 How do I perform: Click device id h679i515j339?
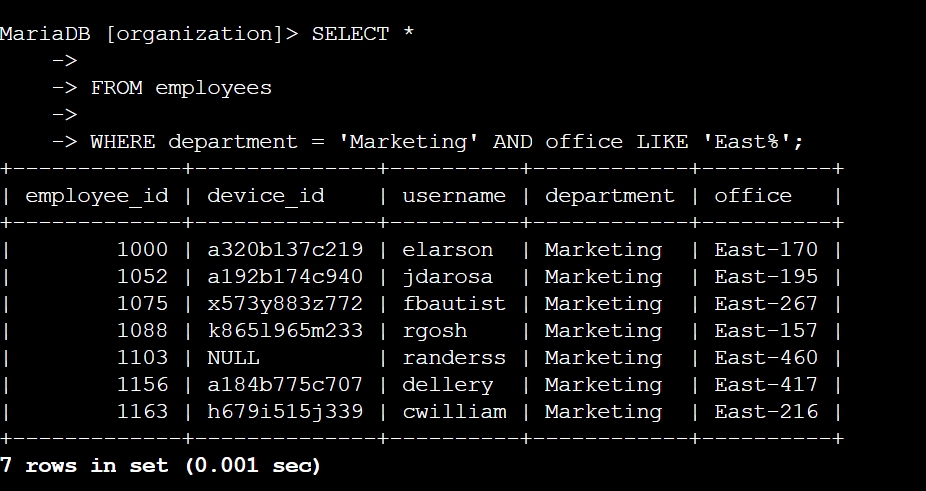point(285,412)
